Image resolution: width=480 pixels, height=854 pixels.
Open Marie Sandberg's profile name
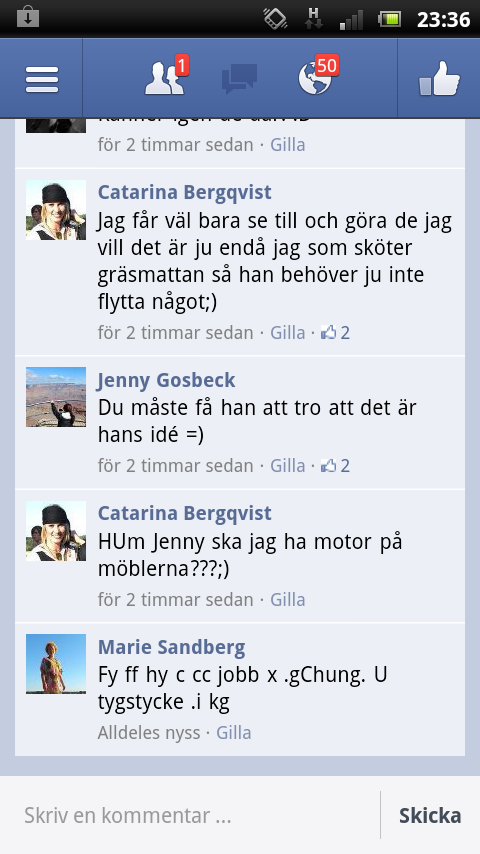171,647
